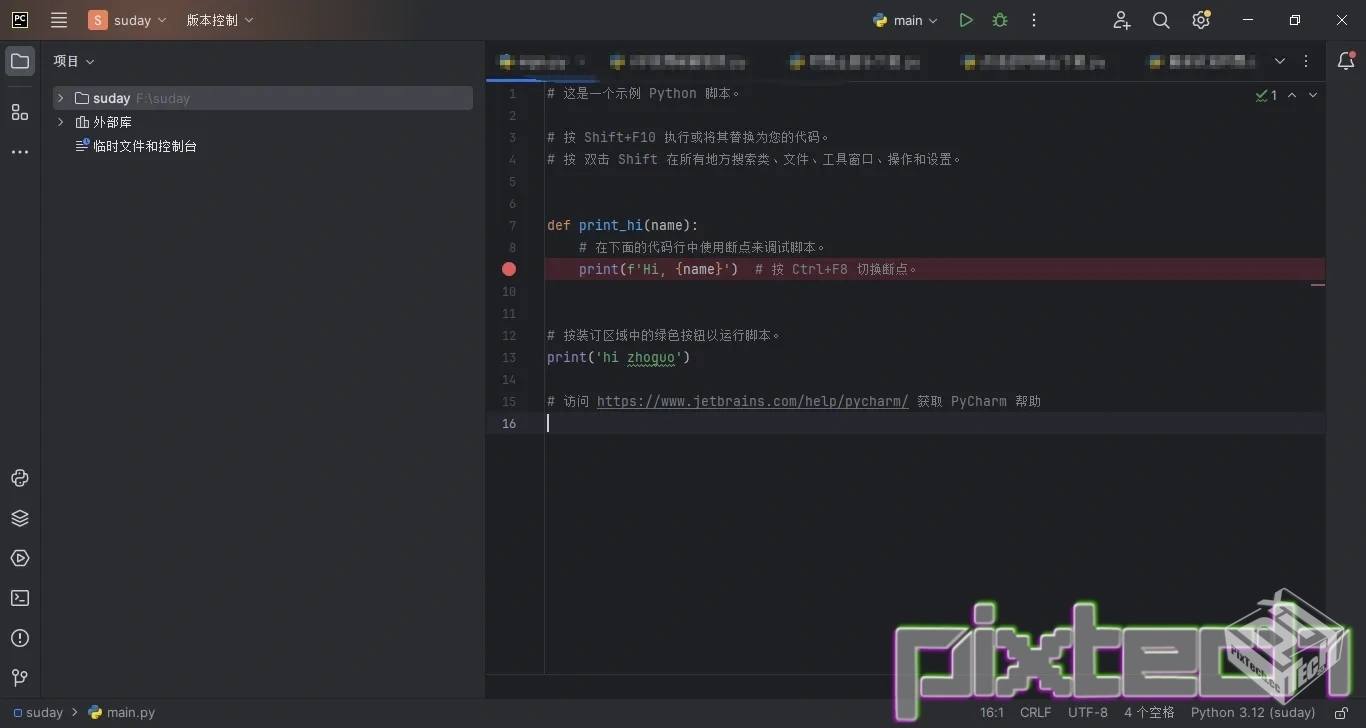Change the Python 3.12 (suday) interpreter
This screenshot has height=728, width=1366.
click(1252, 713)
